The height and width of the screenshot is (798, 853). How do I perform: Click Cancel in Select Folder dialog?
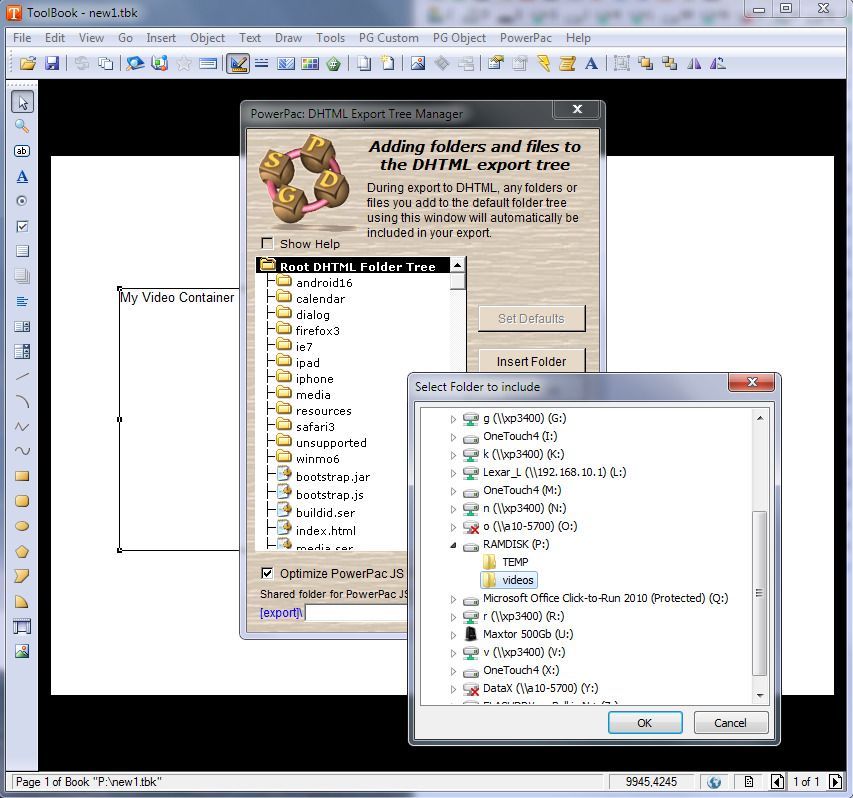point(730,723)
